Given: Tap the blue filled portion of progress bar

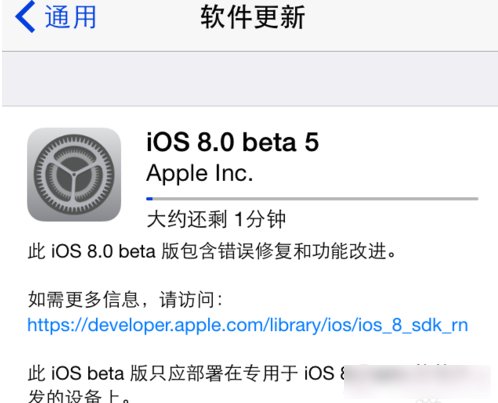Looking at the screenshot, I should tap(149, 199).
